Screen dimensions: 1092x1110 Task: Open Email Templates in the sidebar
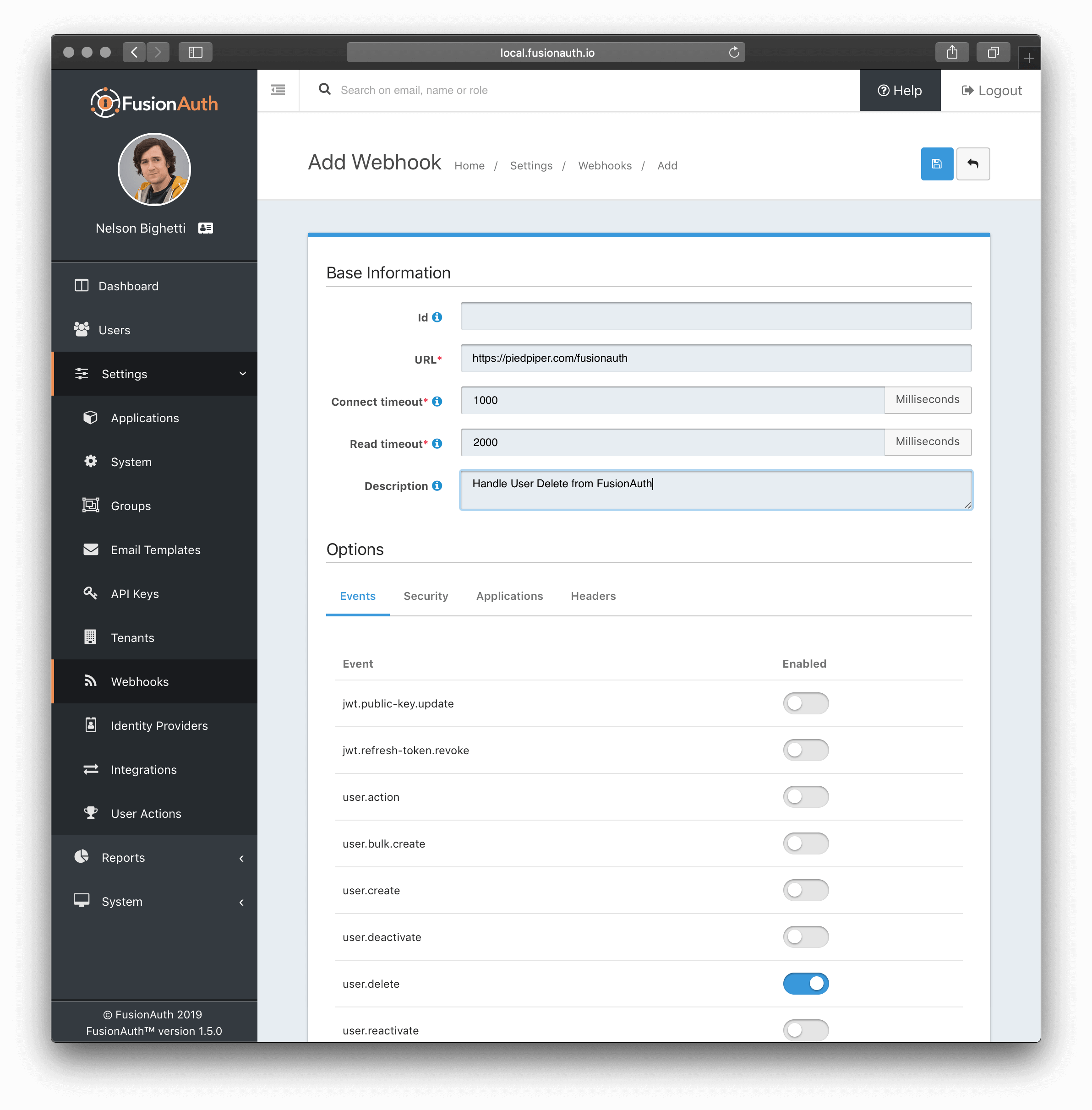154,550
